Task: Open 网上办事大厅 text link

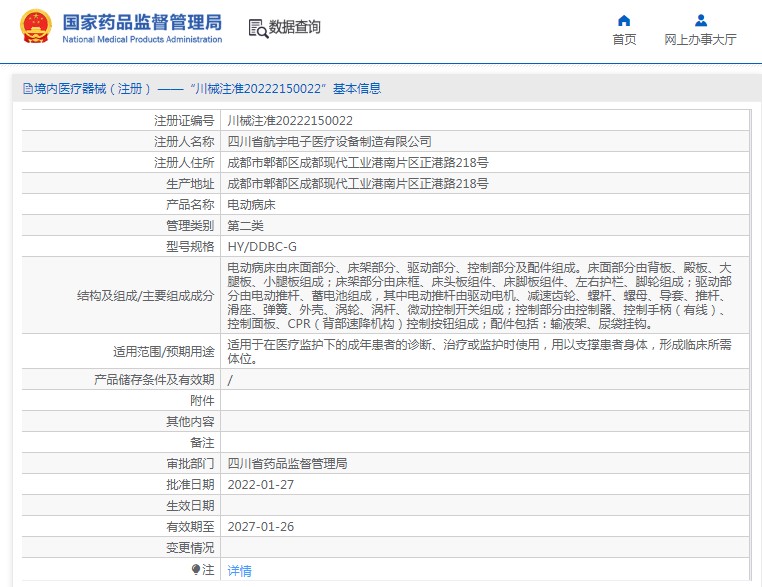Action: [x=700, y=40]
